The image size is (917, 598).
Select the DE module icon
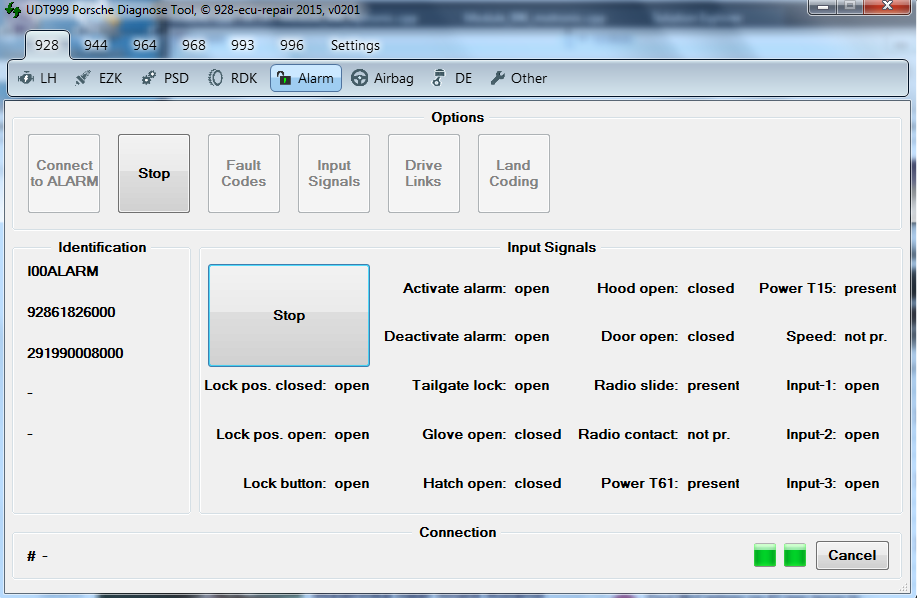tap(452, 78)
